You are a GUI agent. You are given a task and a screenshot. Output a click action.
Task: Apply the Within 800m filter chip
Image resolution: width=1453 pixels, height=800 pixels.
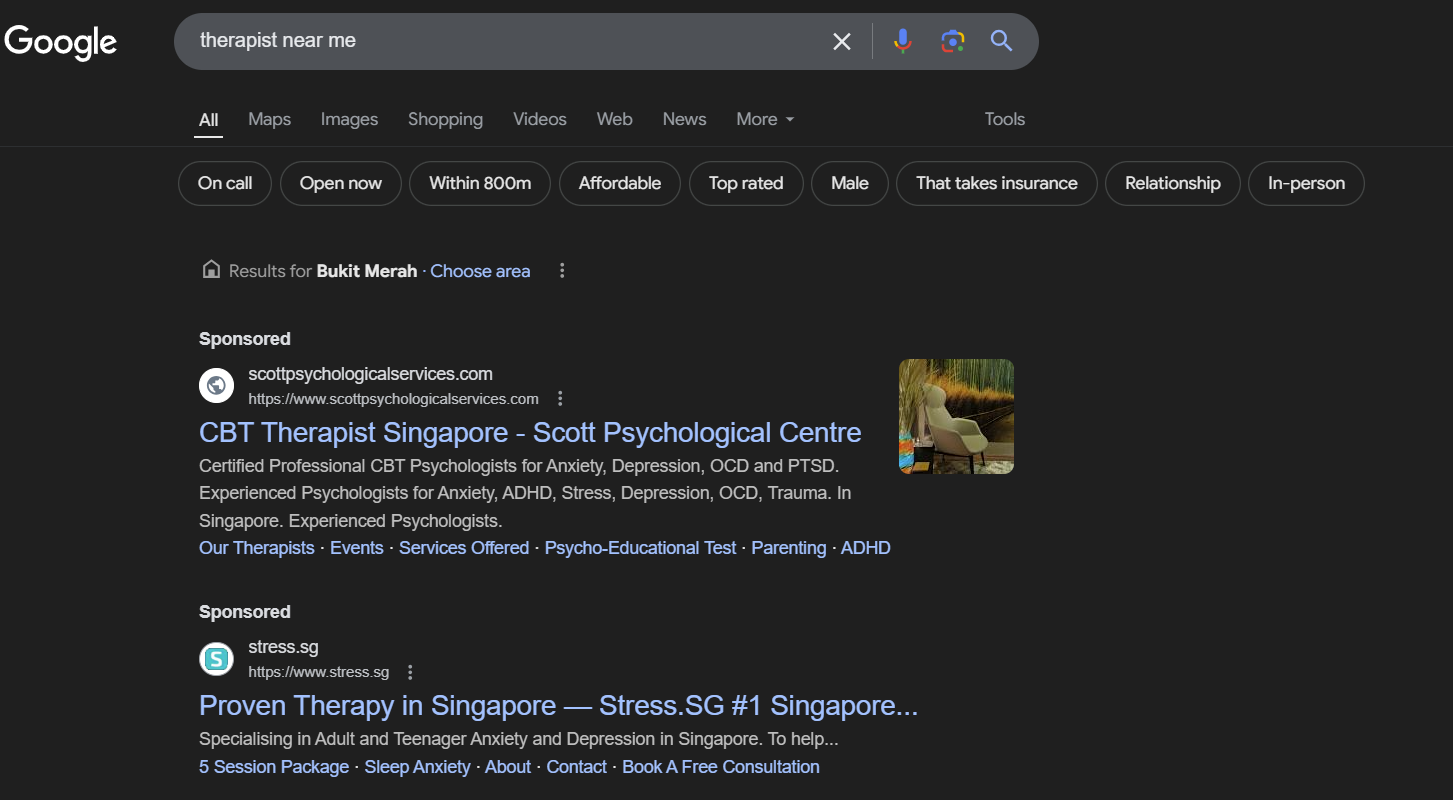[x=480, y=183]
